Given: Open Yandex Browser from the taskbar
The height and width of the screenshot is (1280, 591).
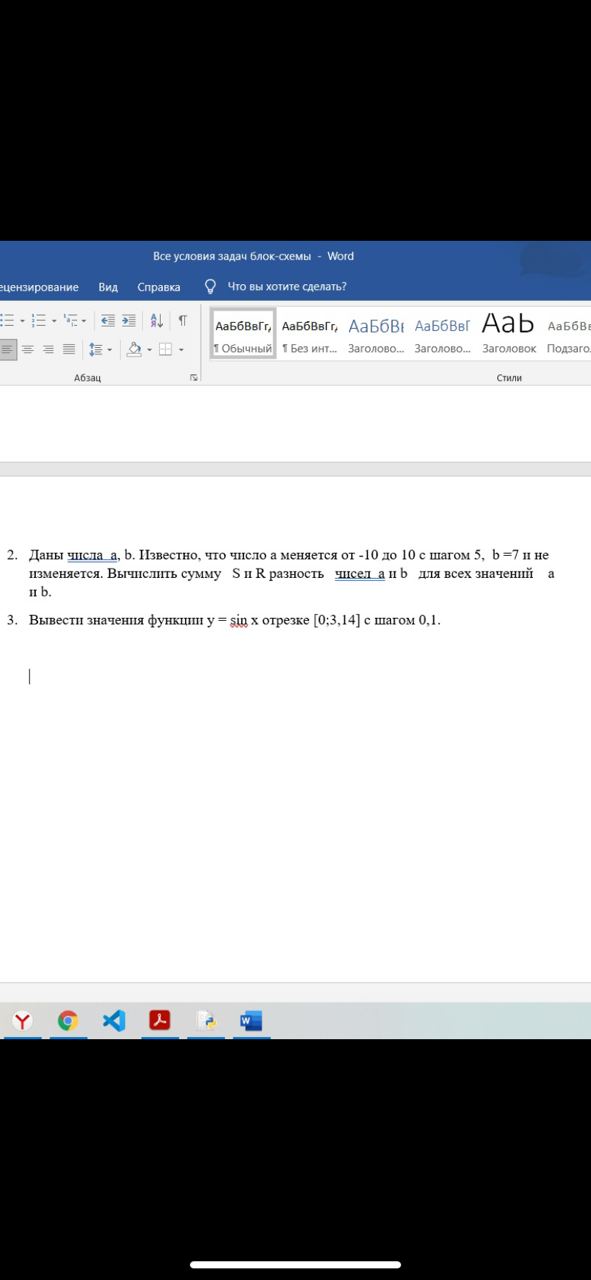Looking at the screenshot, I should coord(22,1021).
